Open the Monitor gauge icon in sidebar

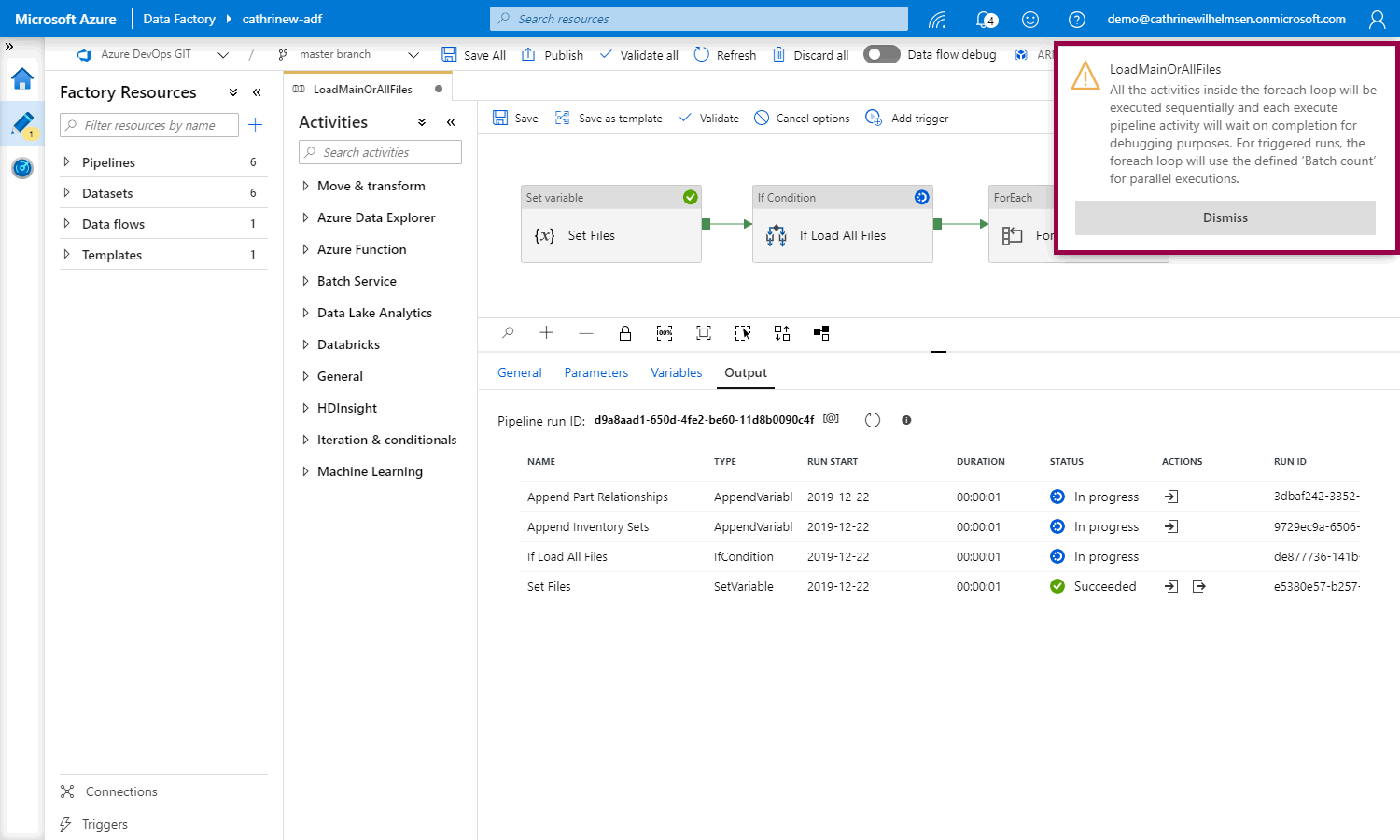tap(22, 168)
